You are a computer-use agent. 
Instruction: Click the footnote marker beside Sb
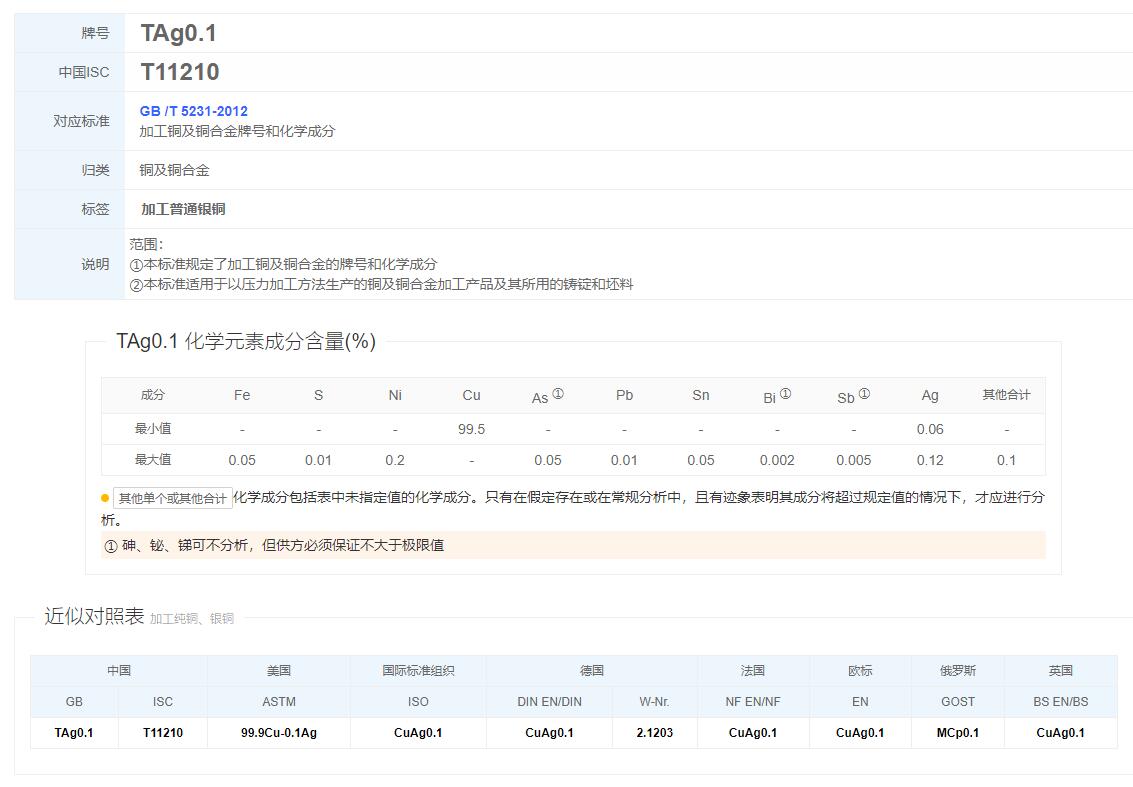(x=864, y=394)
